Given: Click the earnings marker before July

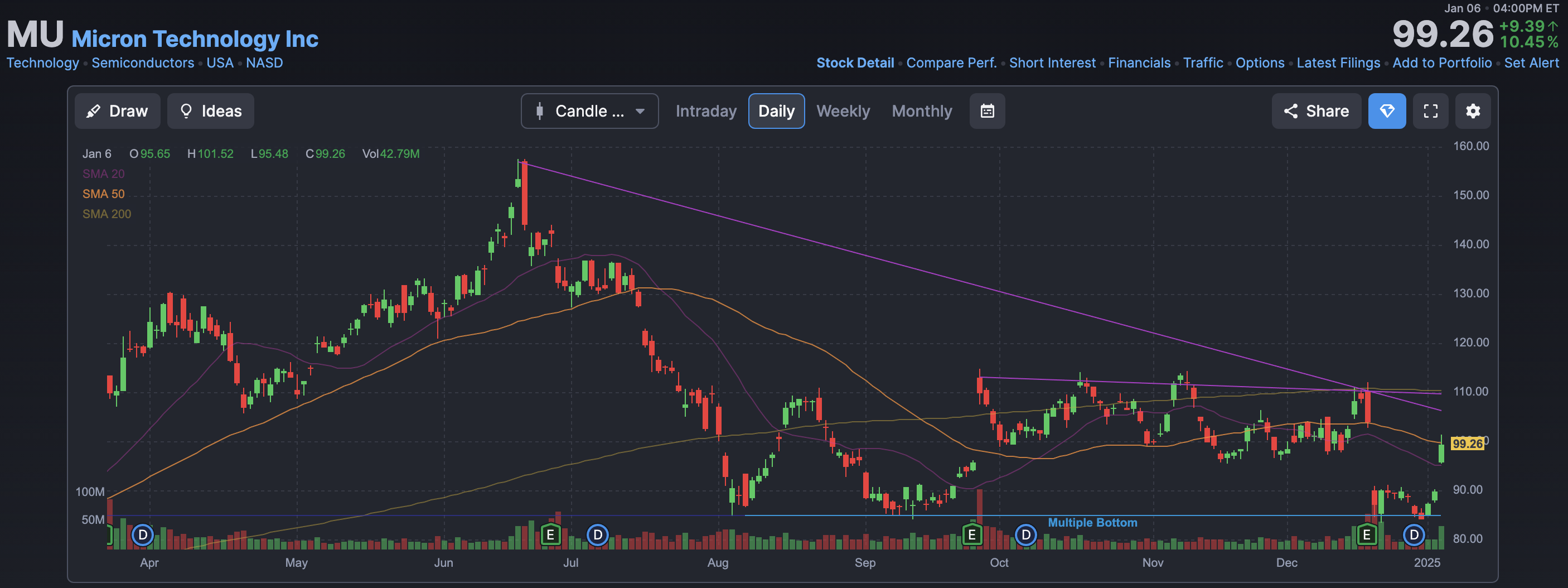Looking at the screenshot, I should (x=550, y=535).
